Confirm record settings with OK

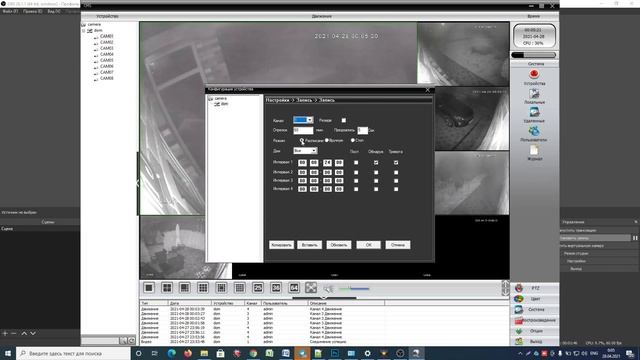pyautogui.click(x=368, y=245)
